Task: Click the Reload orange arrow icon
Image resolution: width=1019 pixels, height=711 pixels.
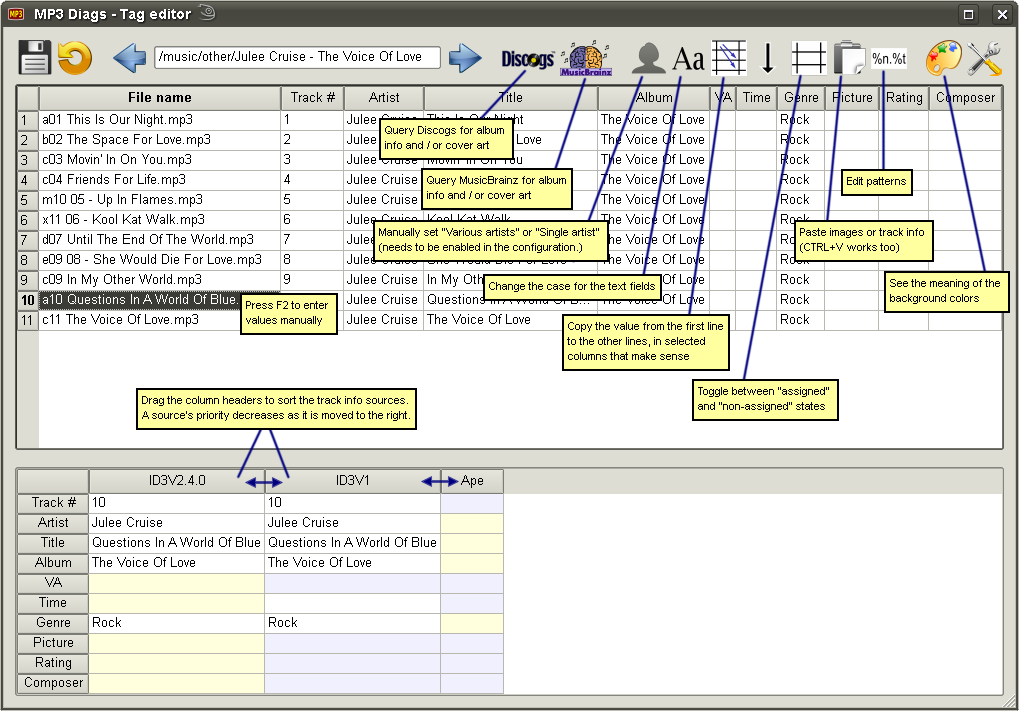Action: pyautogui.click(x=75, y=58)
